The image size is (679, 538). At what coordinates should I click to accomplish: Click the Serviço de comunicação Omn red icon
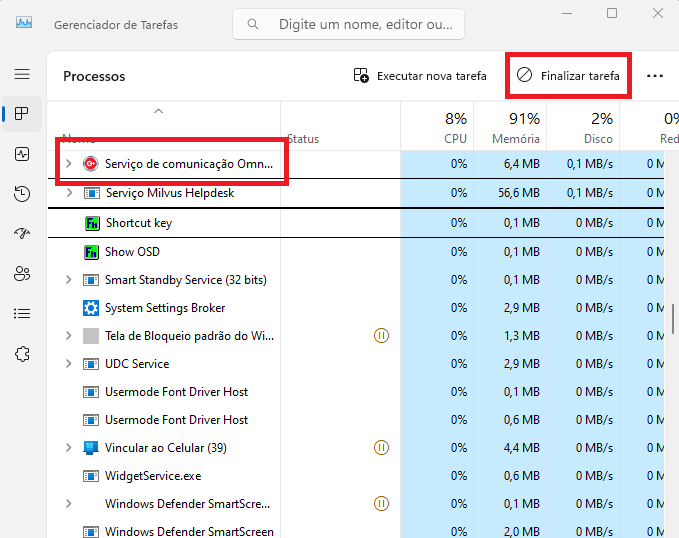point(91,164)
